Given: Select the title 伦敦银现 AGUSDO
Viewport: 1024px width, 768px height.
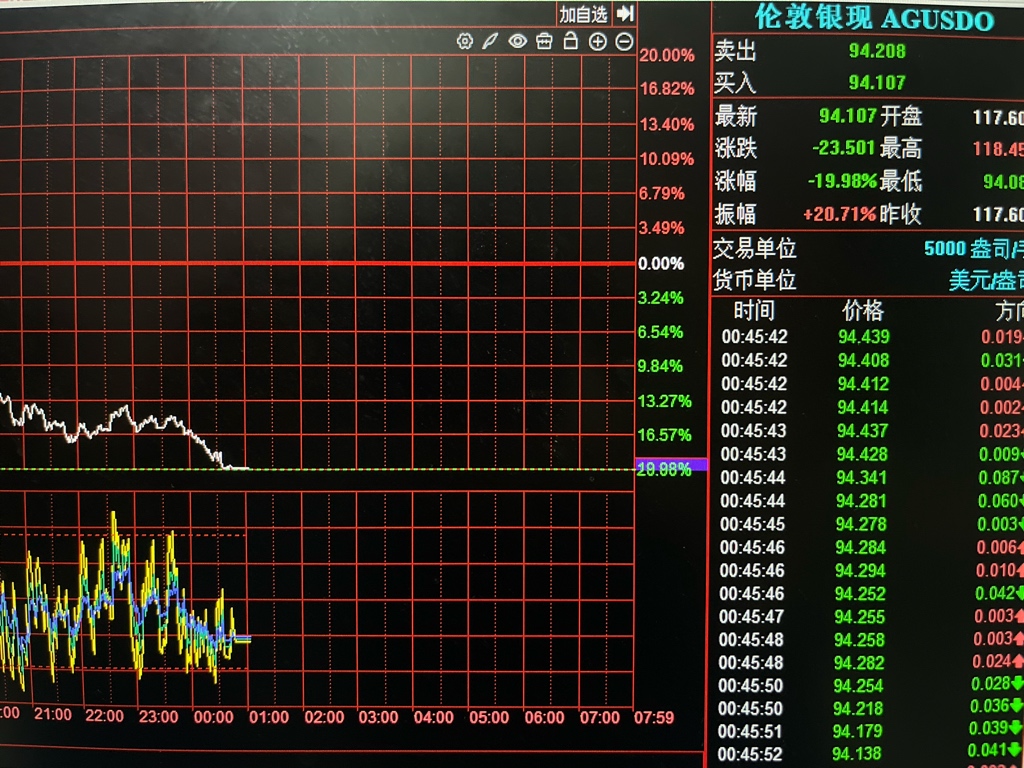Looking at the screenshot, I should 874,18.
